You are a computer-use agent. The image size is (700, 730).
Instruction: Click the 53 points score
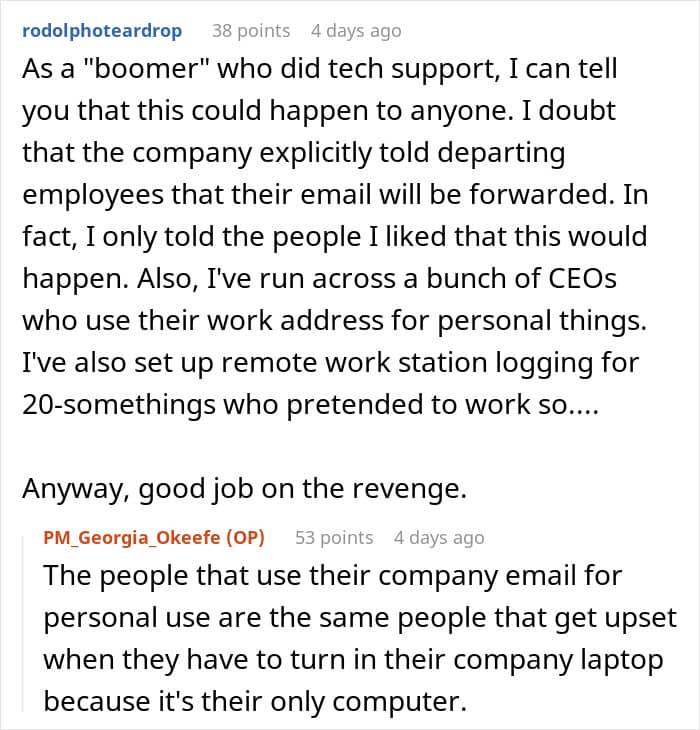pyautogui.click(x=334, y=537)
